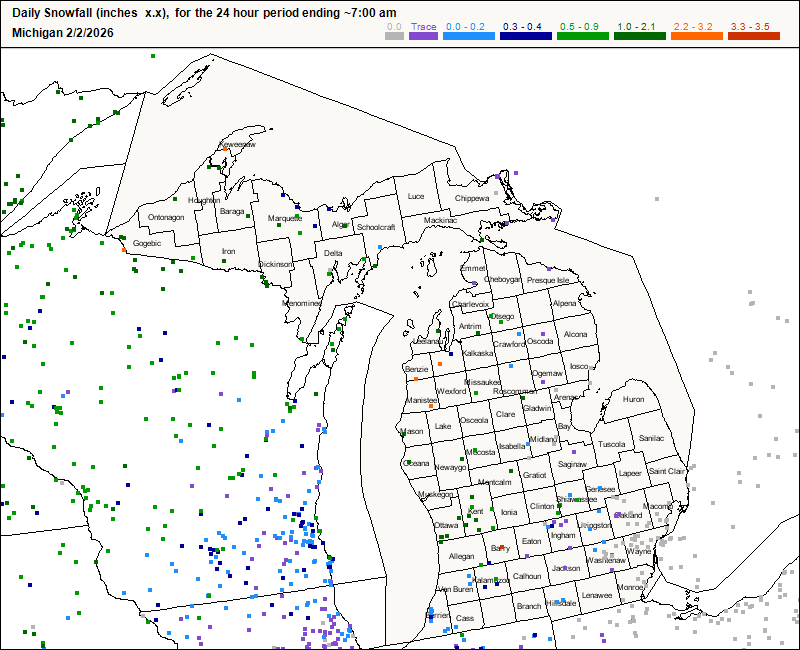This screenshot has height=650, width=800.
Task: Choose the dark blue 0.3 - 0.4 legend swatch
Action: click(x=525, y=36)
